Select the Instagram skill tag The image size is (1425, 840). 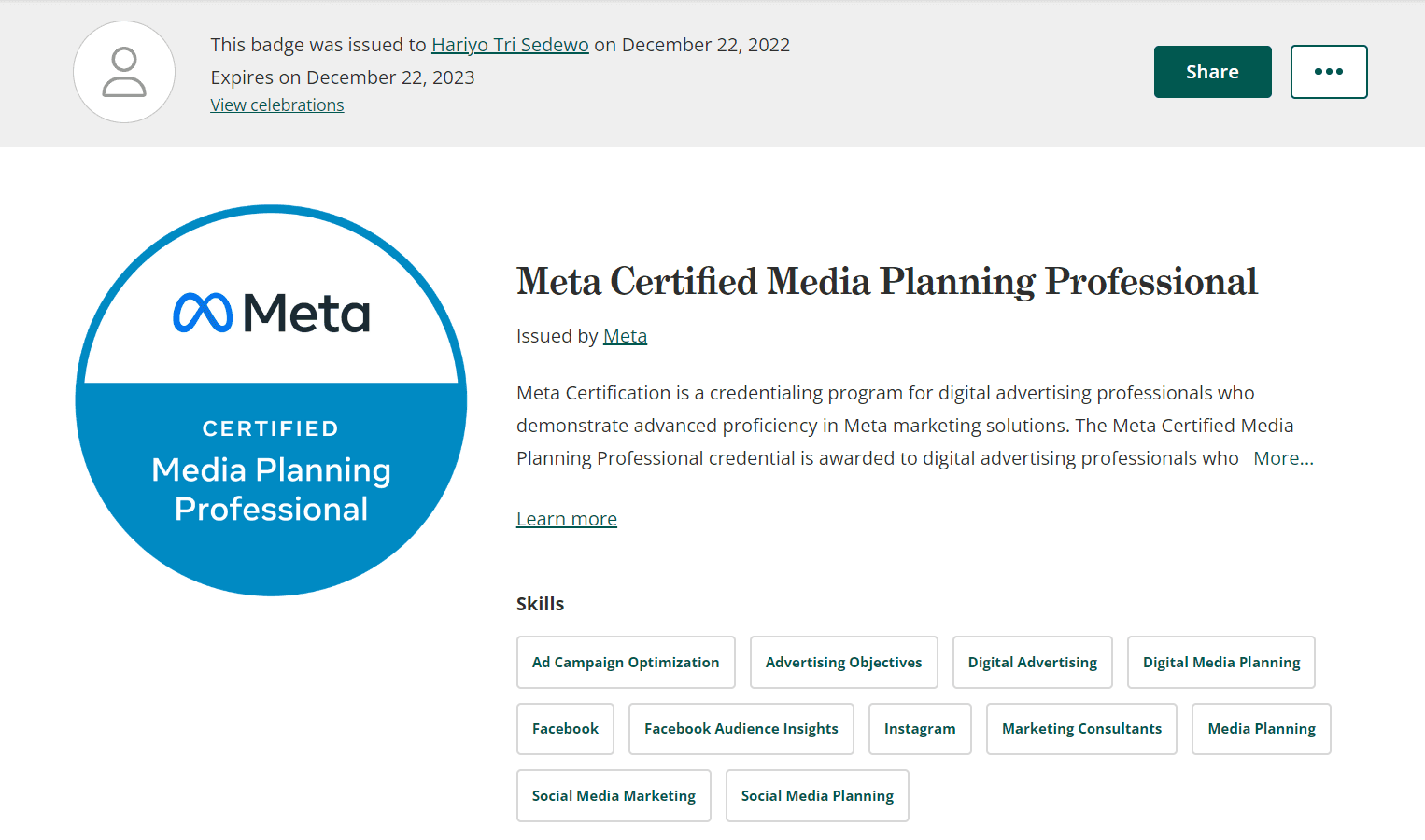(x=920, y=729)
